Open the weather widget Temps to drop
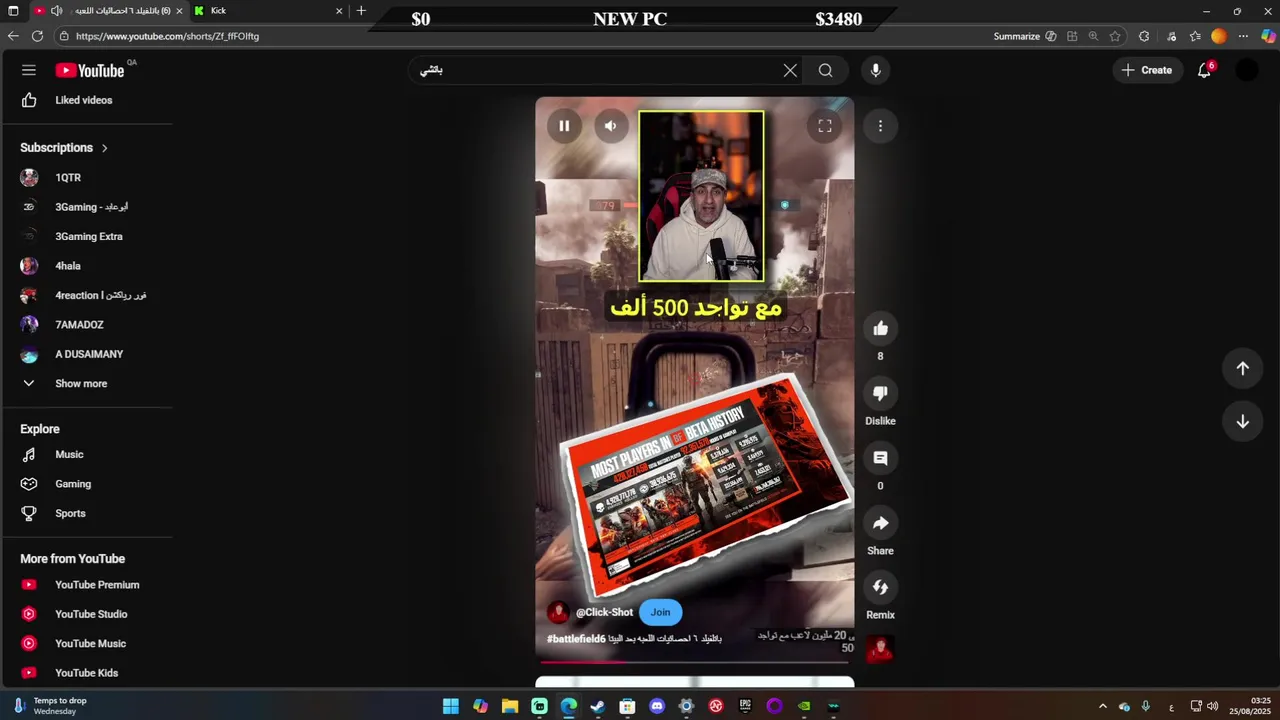The image size is (1280, 720). (50, 706)
